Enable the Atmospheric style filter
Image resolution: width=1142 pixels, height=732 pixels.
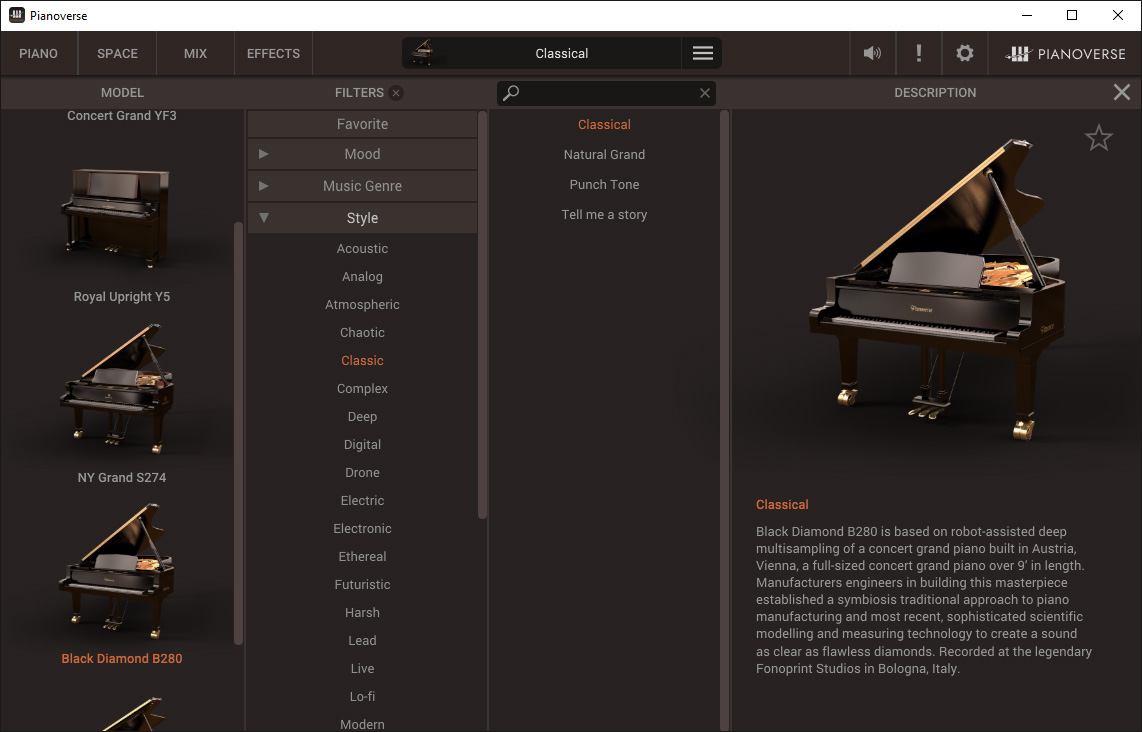coord(362,305)
